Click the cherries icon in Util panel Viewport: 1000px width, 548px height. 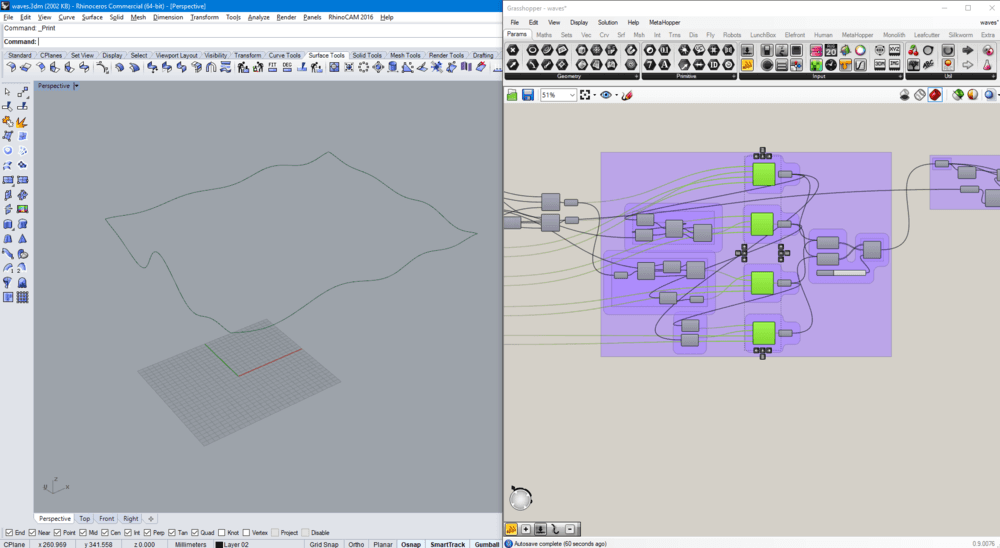(913, 50)
